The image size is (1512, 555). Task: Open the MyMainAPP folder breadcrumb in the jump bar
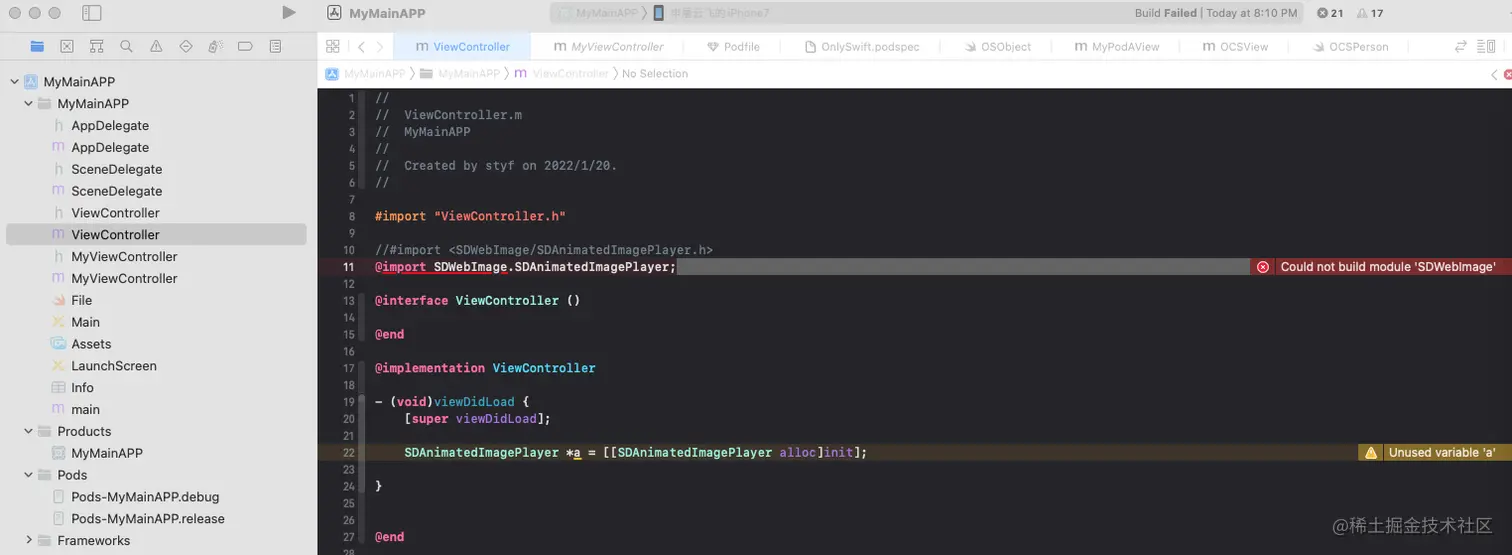(460, 74)
